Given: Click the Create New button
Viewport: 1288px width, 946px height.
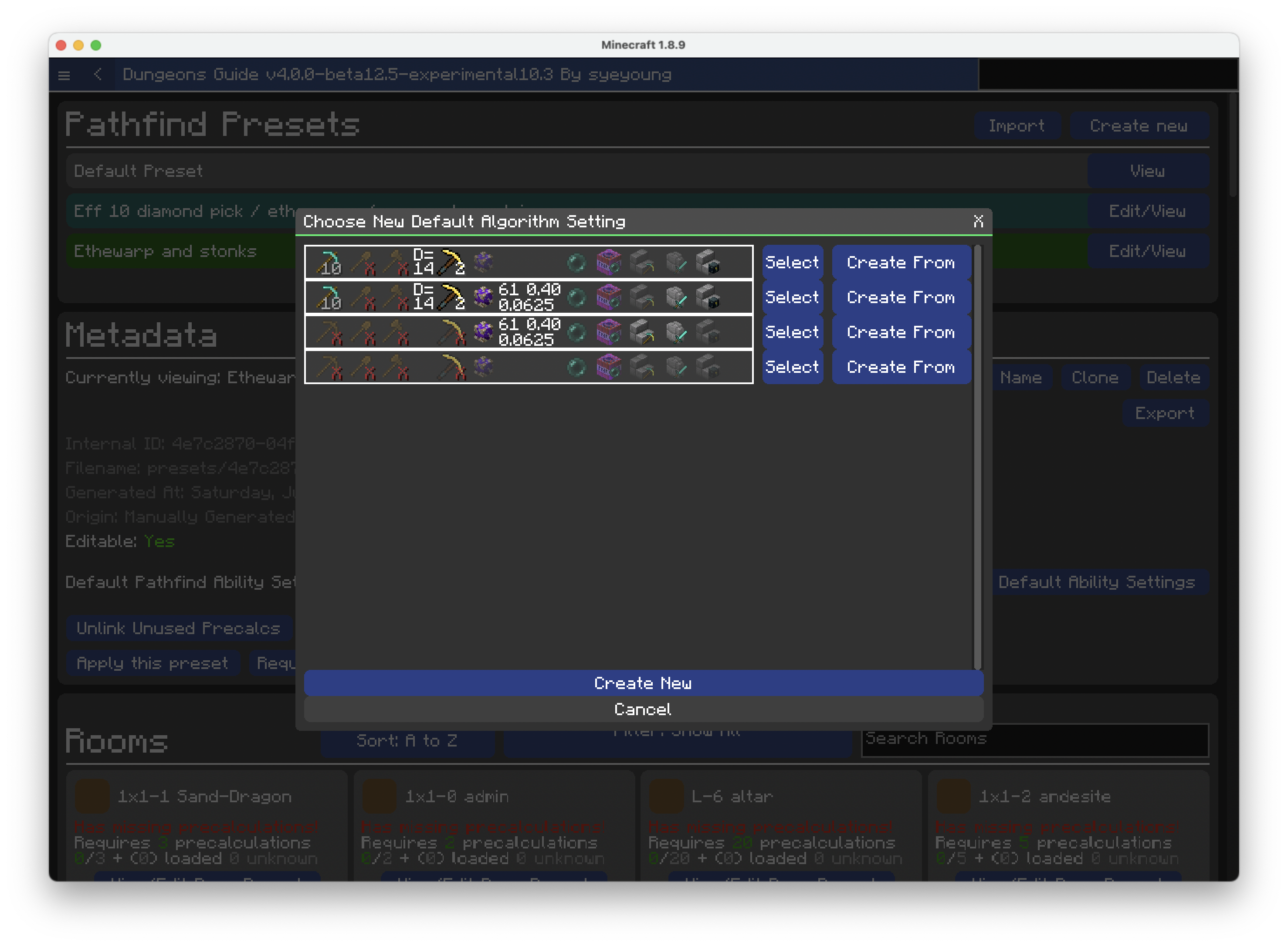Looking at the screenshot, I should pyautogui.click(x=643, y=683).
